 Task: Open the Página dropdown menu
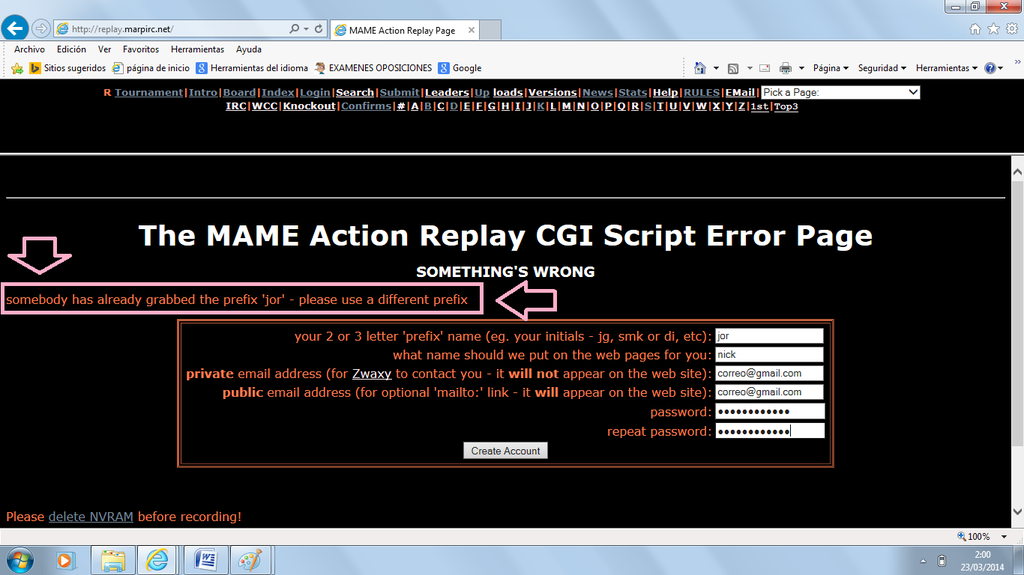(831, 68)
